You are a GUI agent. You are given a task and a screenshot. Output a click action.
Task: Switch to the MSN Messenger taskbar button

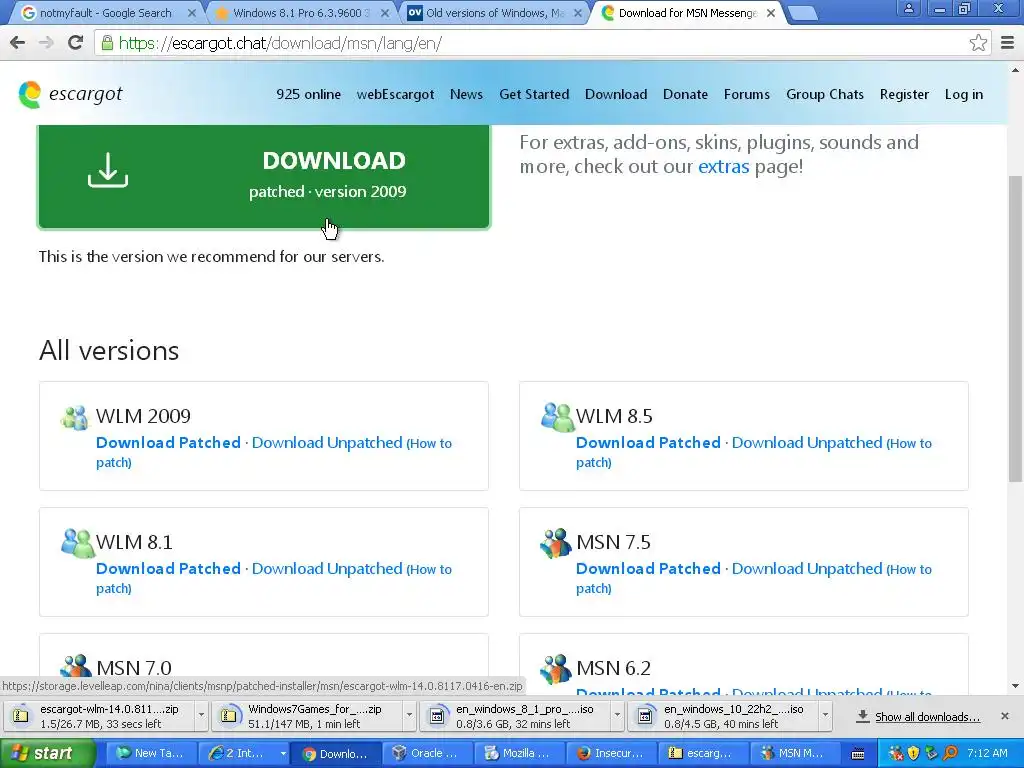coord(795,754)
